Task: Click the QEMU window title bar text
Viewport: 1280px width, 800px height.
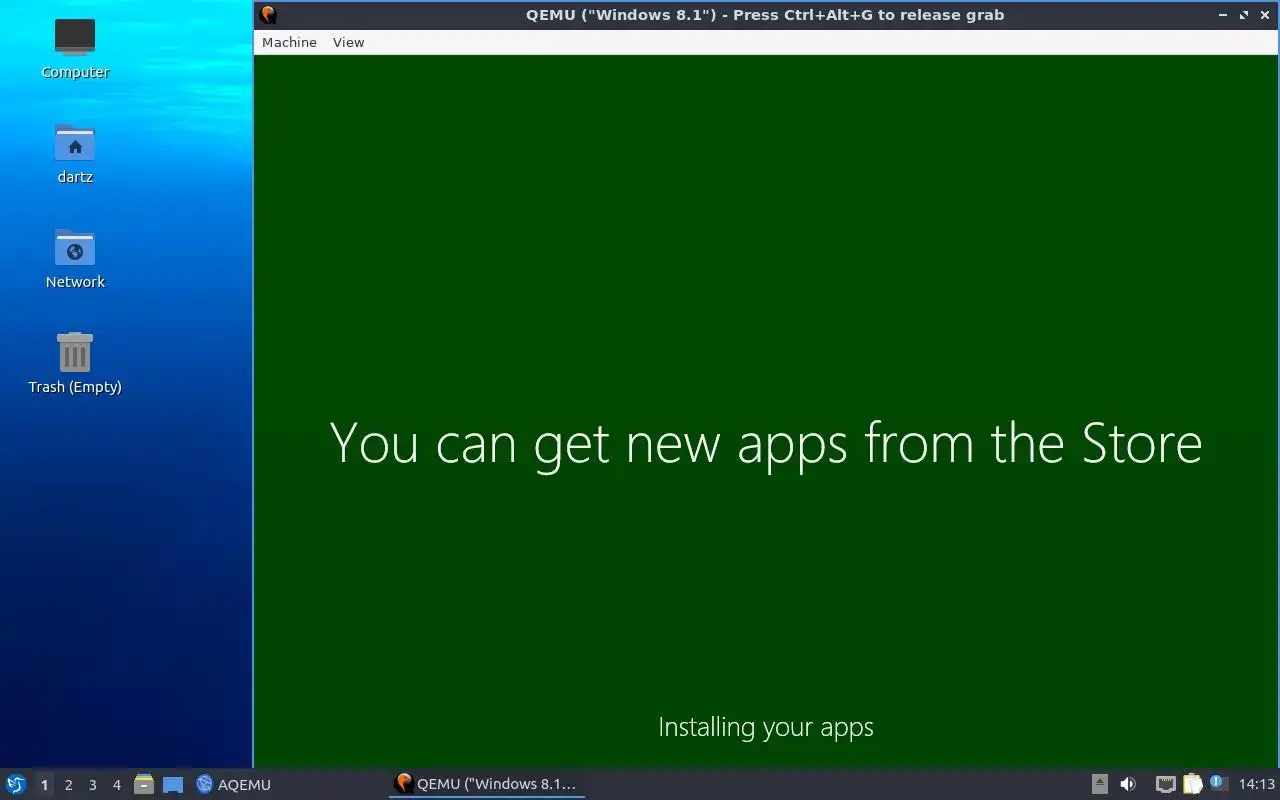Action: [765, 15]
